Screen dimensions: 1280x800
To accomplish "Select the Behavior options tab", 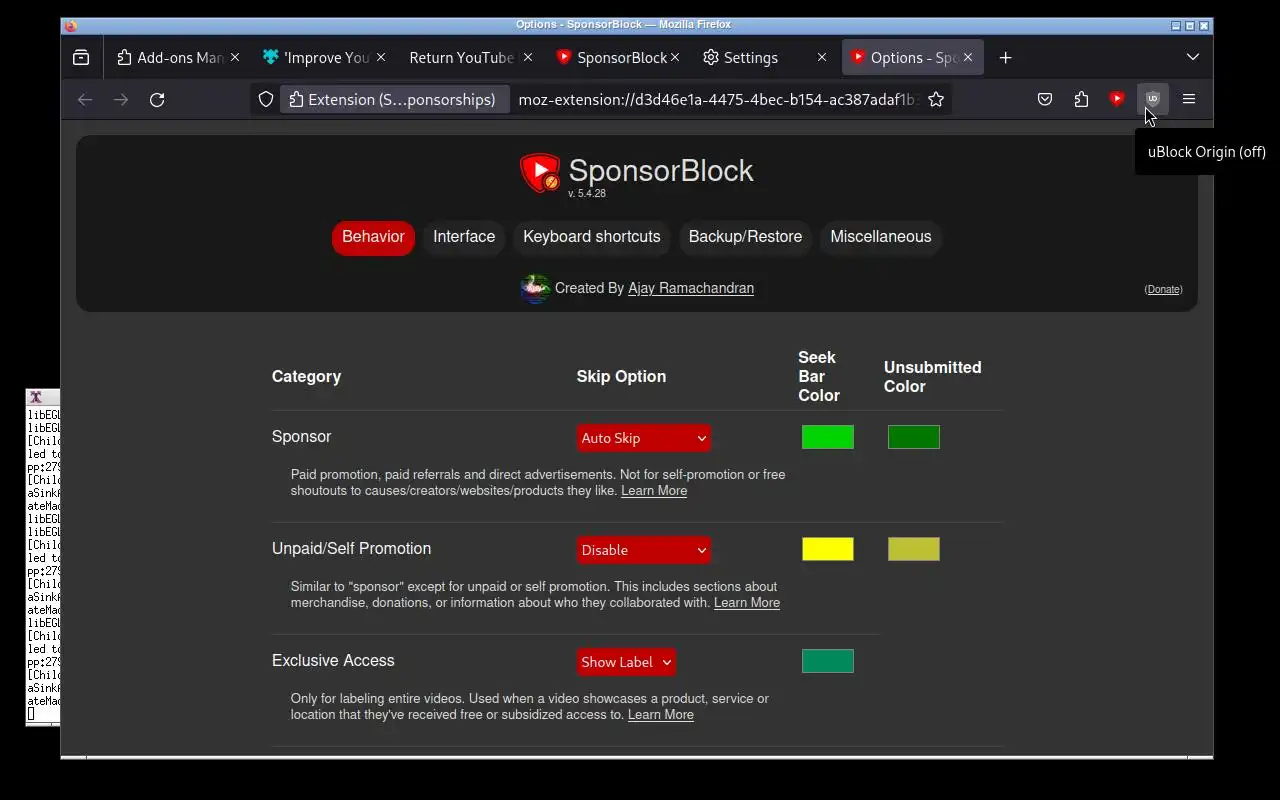I will (373, 237).
